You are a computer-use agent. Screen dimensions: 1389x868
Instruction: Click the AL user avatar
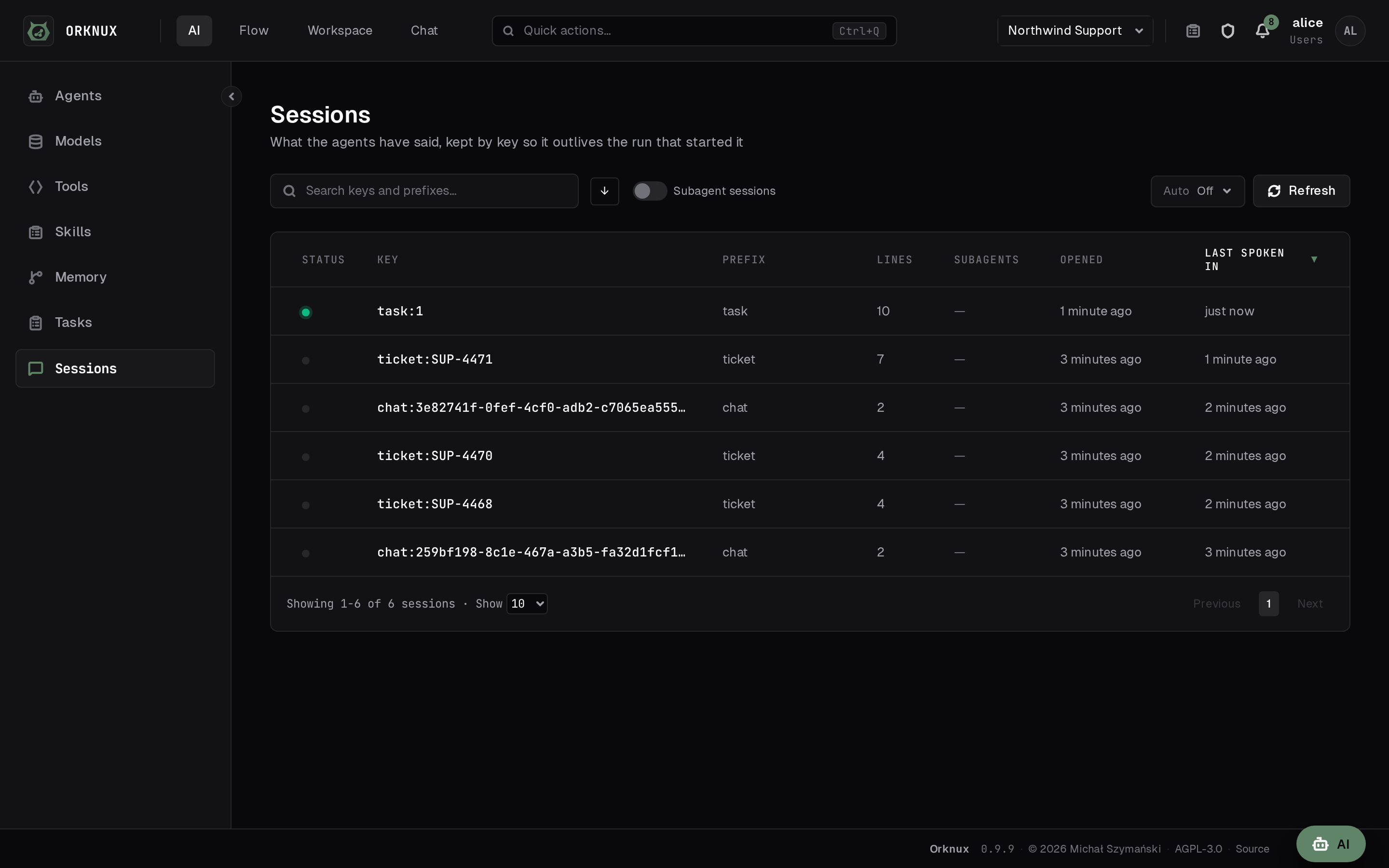(1350, 31)
